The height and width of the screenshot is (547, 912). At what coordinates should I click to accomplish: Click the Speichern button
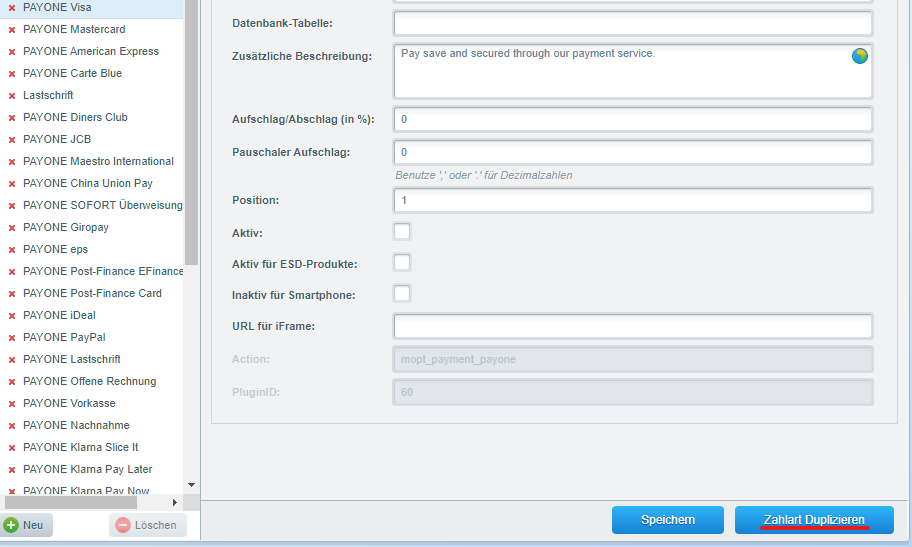coord(668,520)
